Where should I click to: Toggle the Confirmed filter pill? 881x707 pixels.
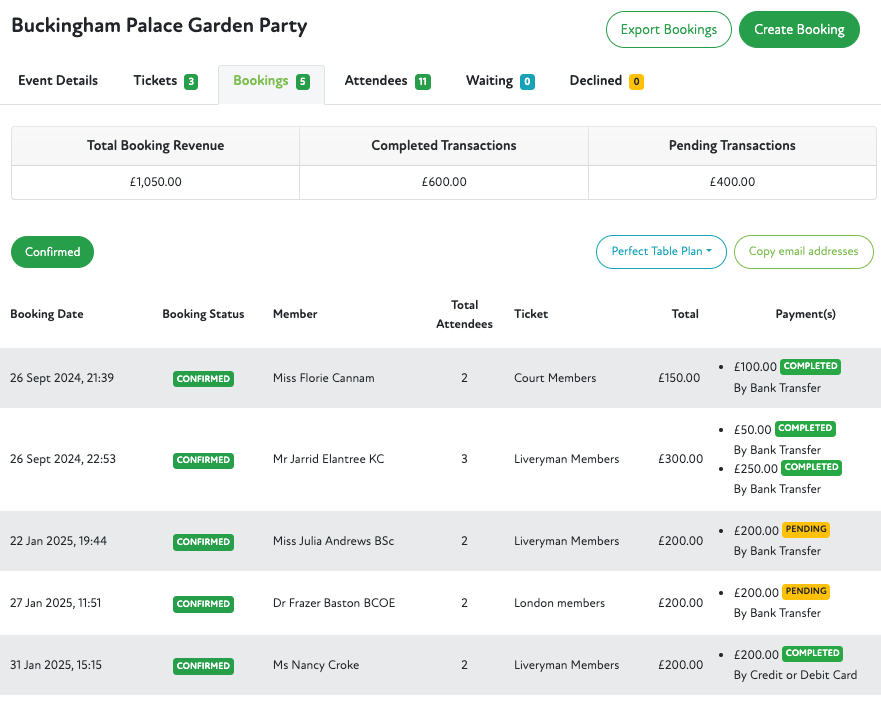click(52, 252)
